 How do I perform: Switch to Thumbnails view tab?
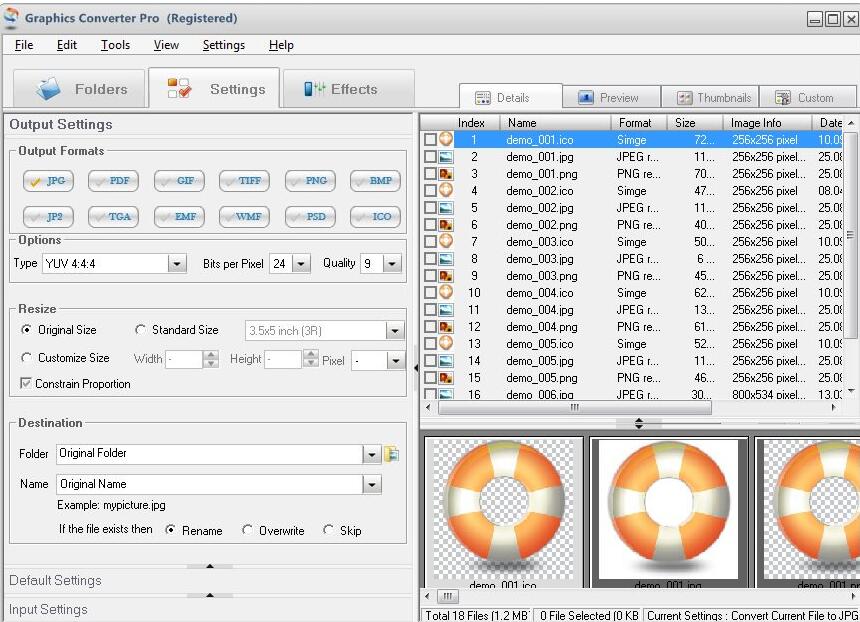coord(710,98)
